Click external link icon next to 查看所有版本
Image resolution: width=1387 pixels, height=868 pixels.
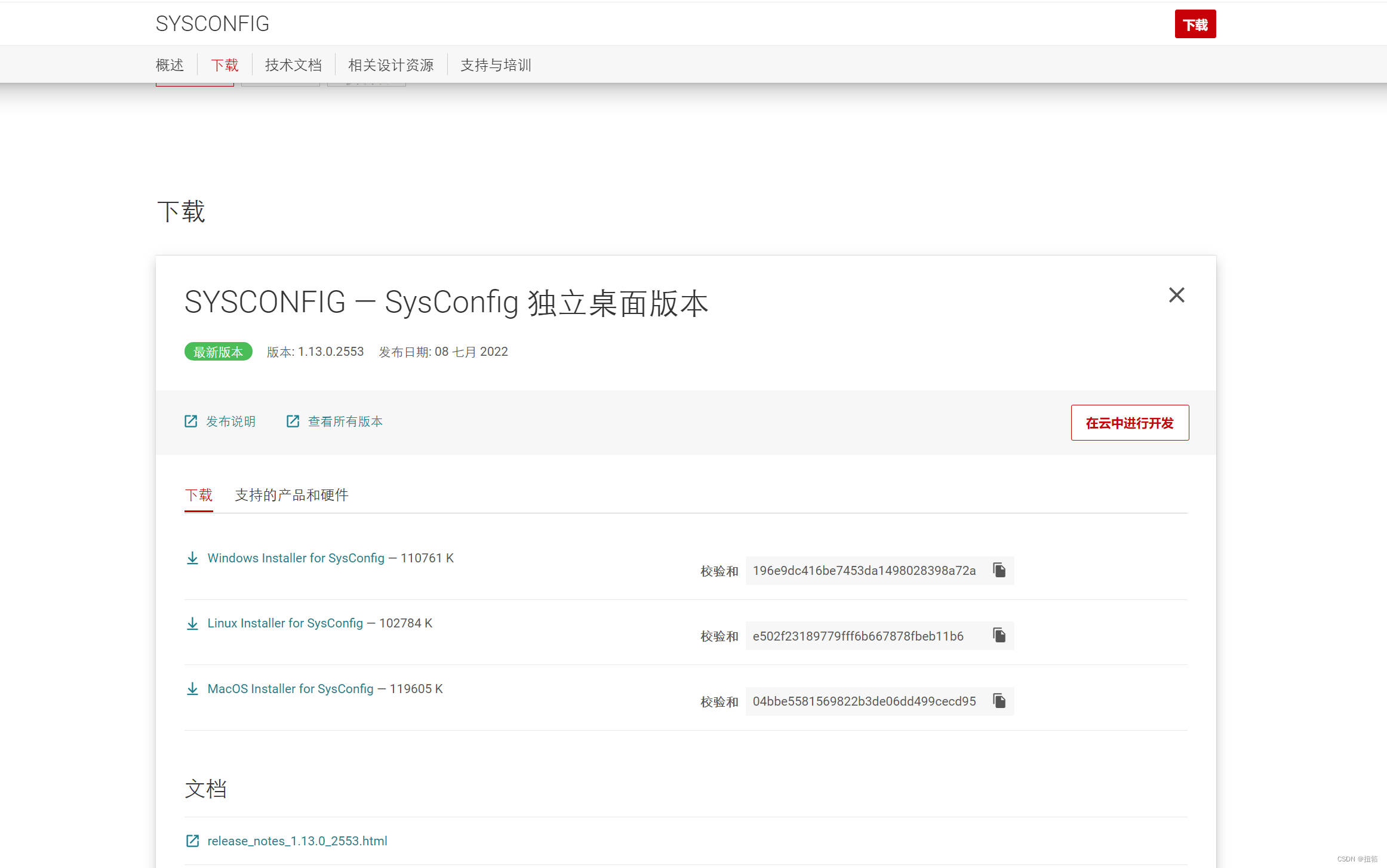coord(293,421)
